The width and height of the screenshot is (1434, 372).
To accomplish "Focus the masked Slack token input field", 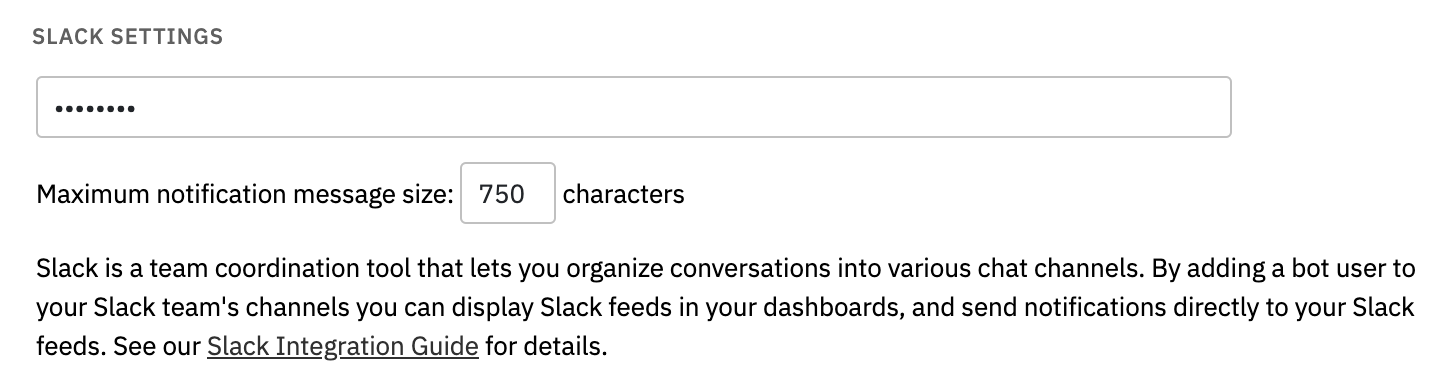I will click(x=633, y=107).
